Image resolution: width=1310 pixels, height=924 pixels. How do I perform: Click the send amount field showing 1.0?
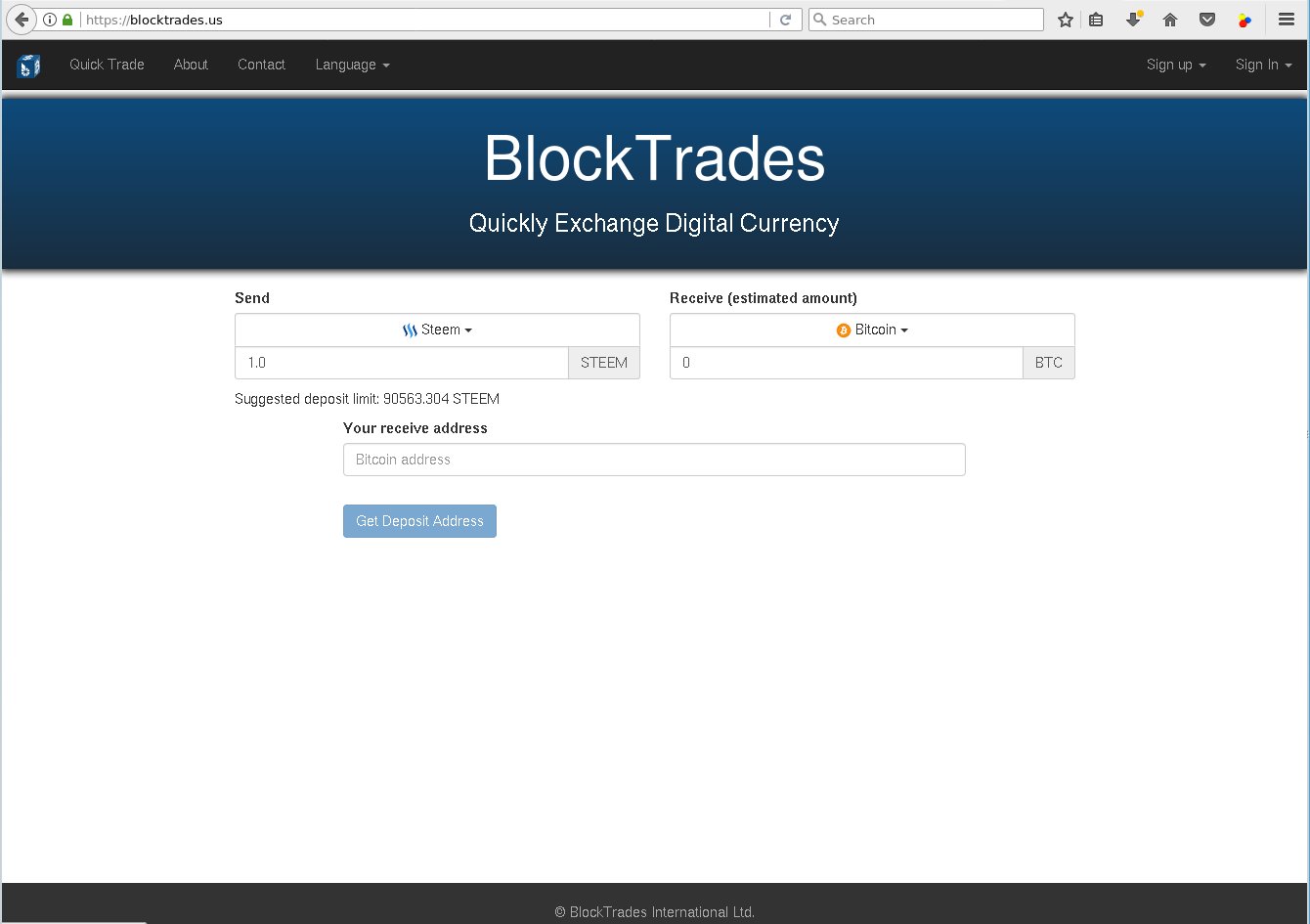pyautogui.click(x=402, y=363)
